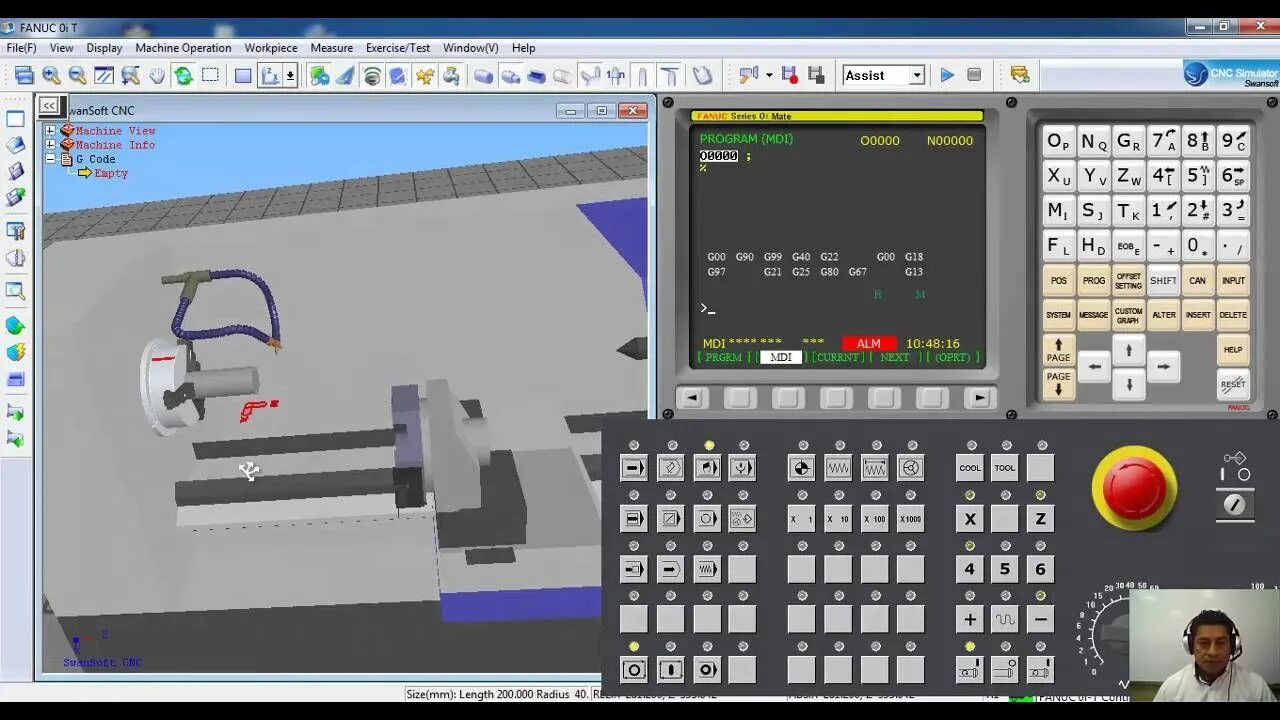1280x720 pixels.
Task: Click the grey stop square next to play
Action: [974, 75]
